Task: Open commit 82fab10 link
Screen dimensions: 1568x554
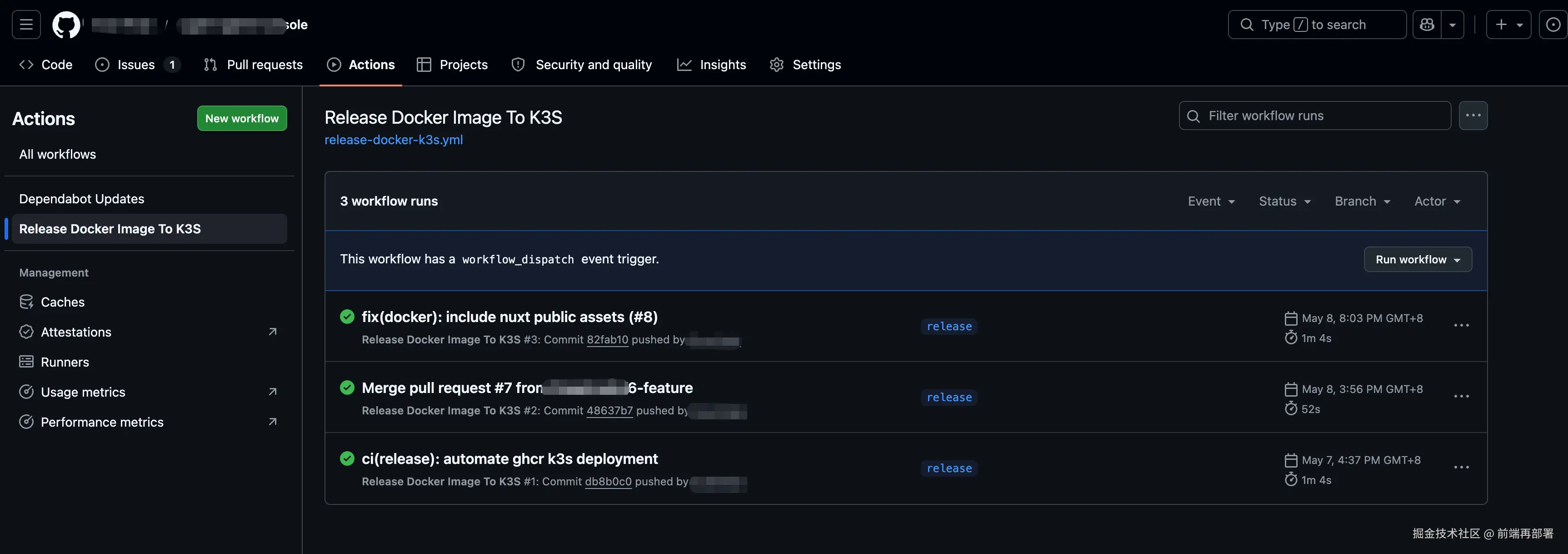Action: coord(607,339)
